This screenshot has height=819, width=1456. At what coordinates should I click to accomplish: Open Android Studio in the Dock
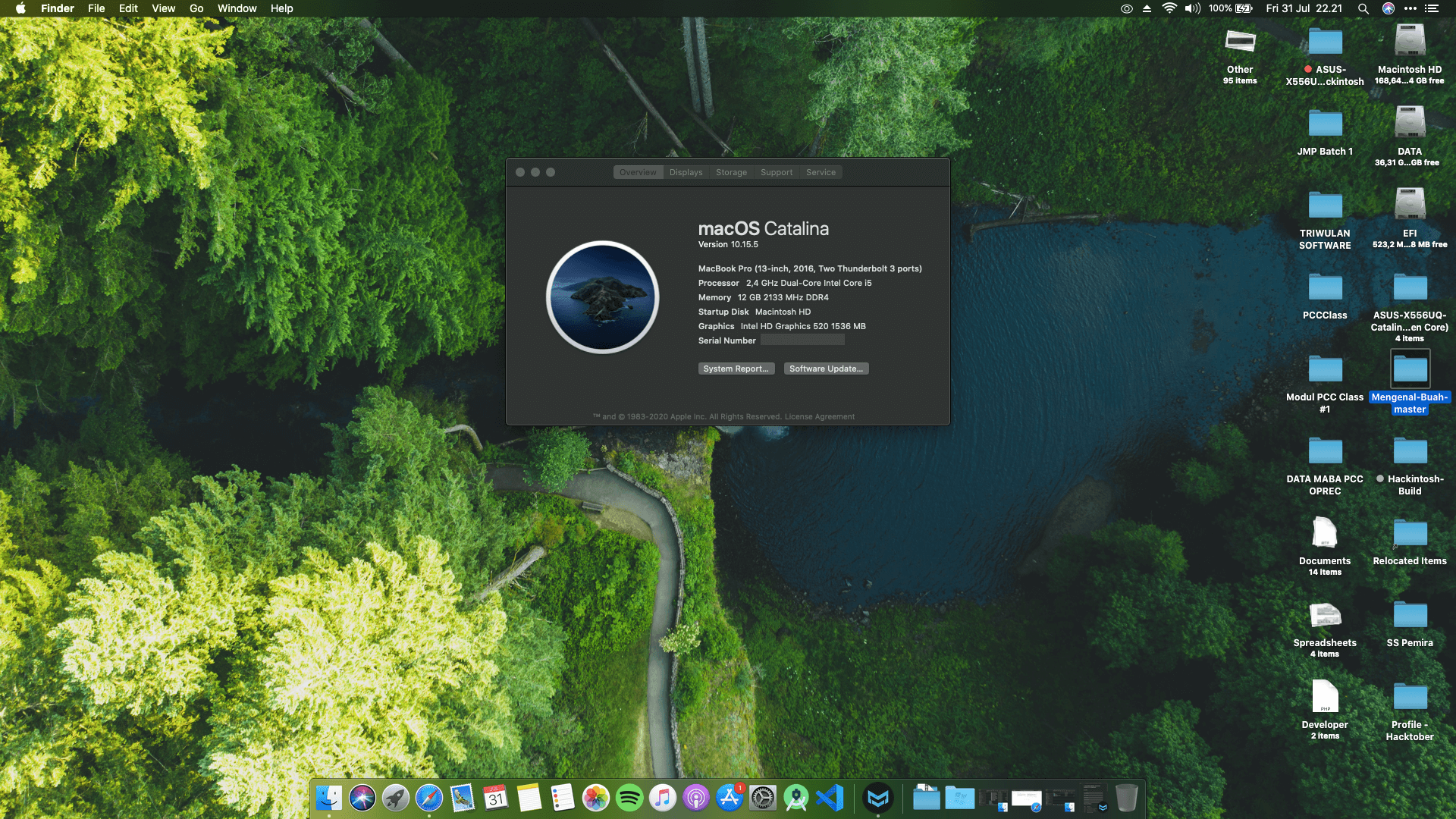coord(796,798)
